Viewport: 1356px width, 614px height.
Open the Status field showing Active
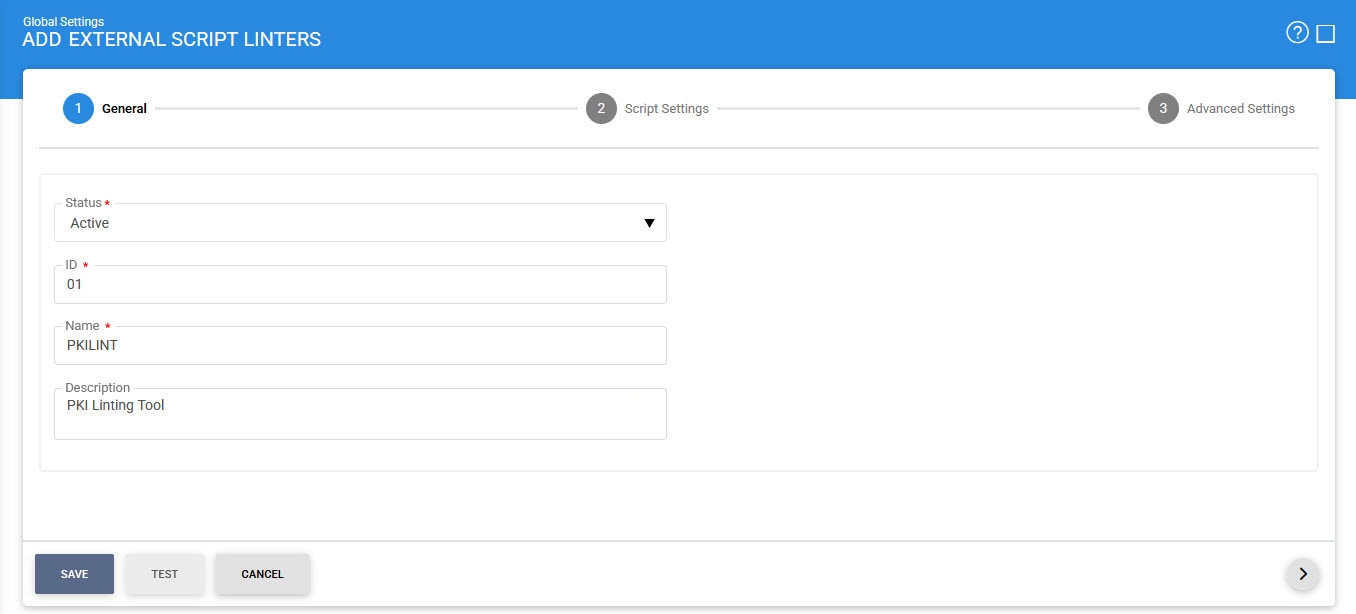pos(350,224)
